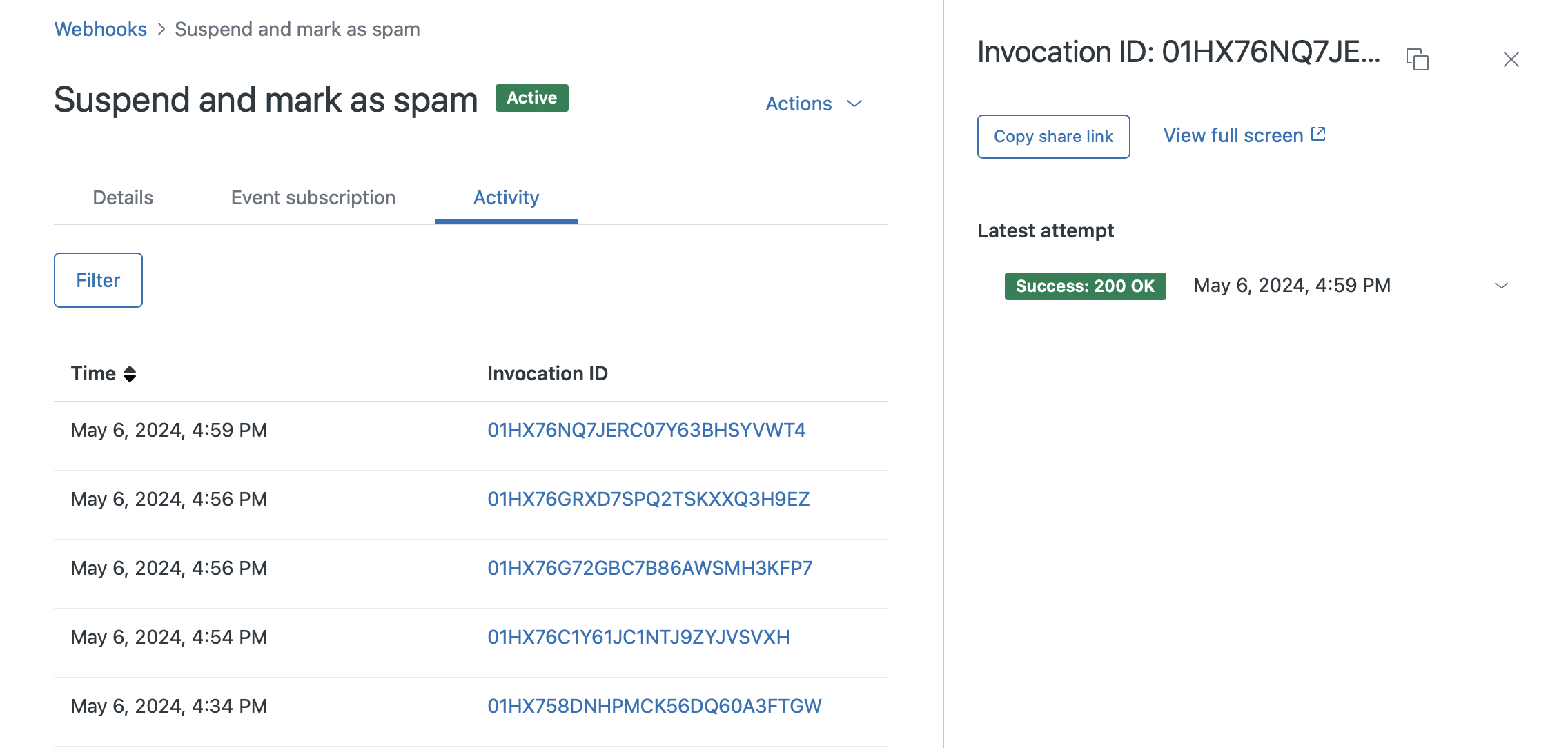Go back to Webhooks via the breadcrumb
Viewport: 1568px width, 748px height.
point(101,29)
